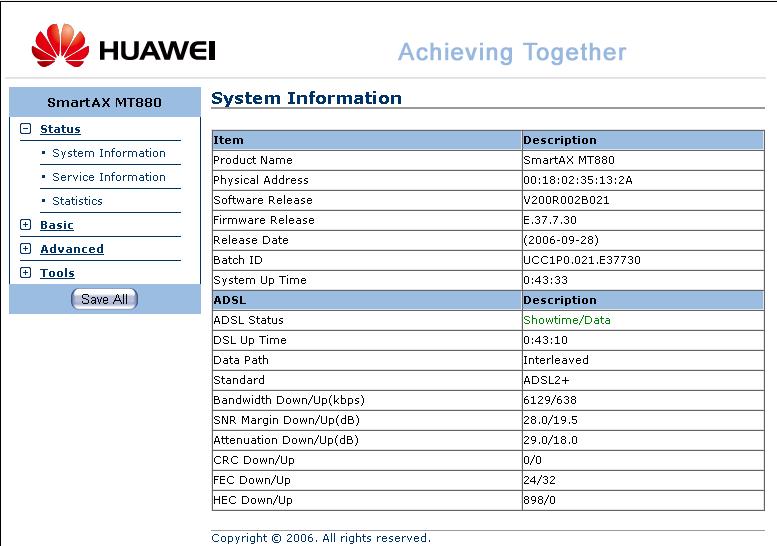Select FEC value 24/32
Viewport: 777px width, 546px height.
click(540, 480)
